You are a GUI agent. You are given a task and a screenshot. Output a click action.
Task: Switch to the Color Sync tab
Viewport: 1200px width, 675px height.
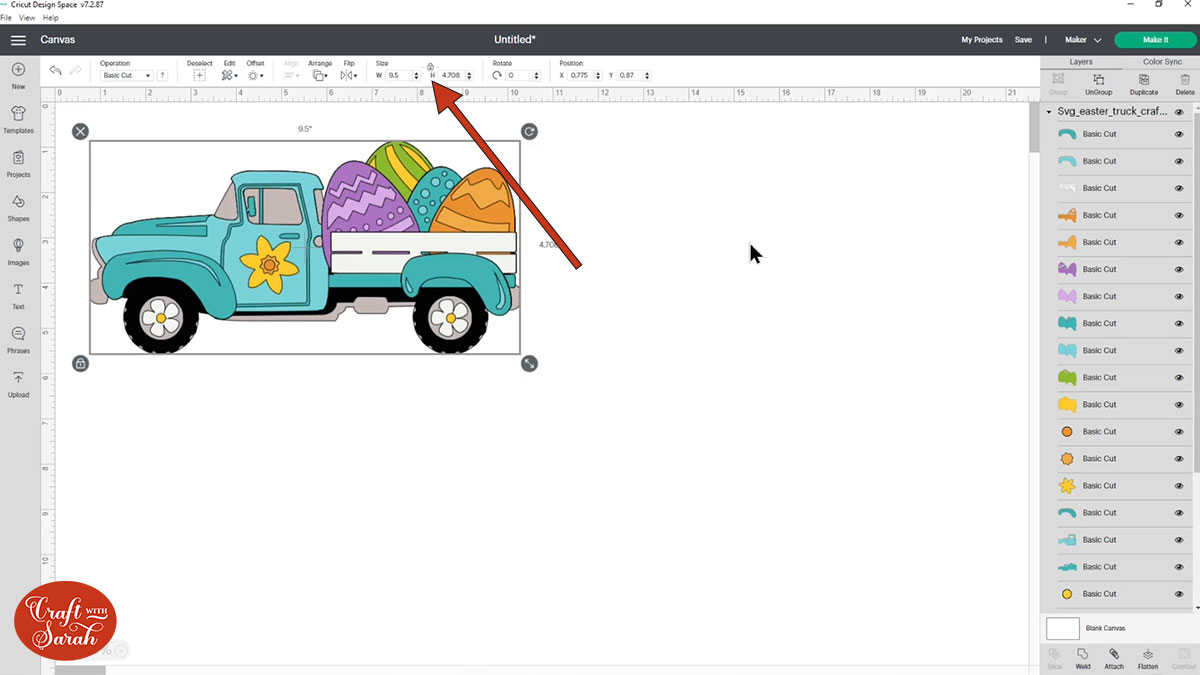tap(1162, 61)
